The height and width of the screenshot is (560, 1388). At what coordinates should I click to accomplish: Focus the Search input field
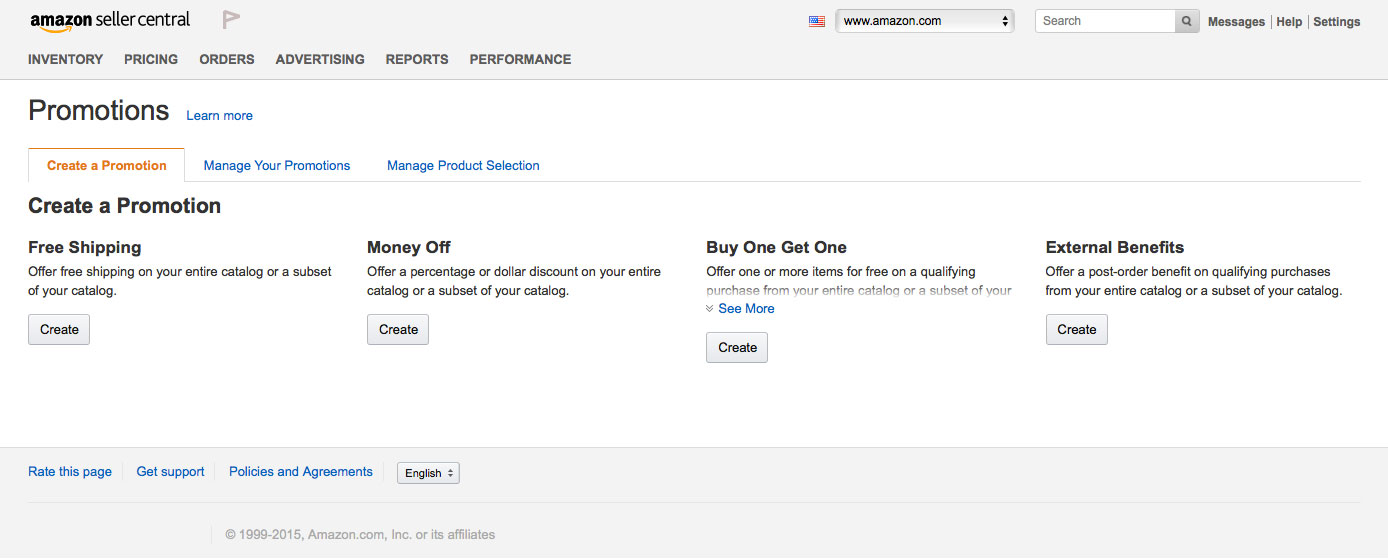pyautogui.click(x=1105, y=21)
